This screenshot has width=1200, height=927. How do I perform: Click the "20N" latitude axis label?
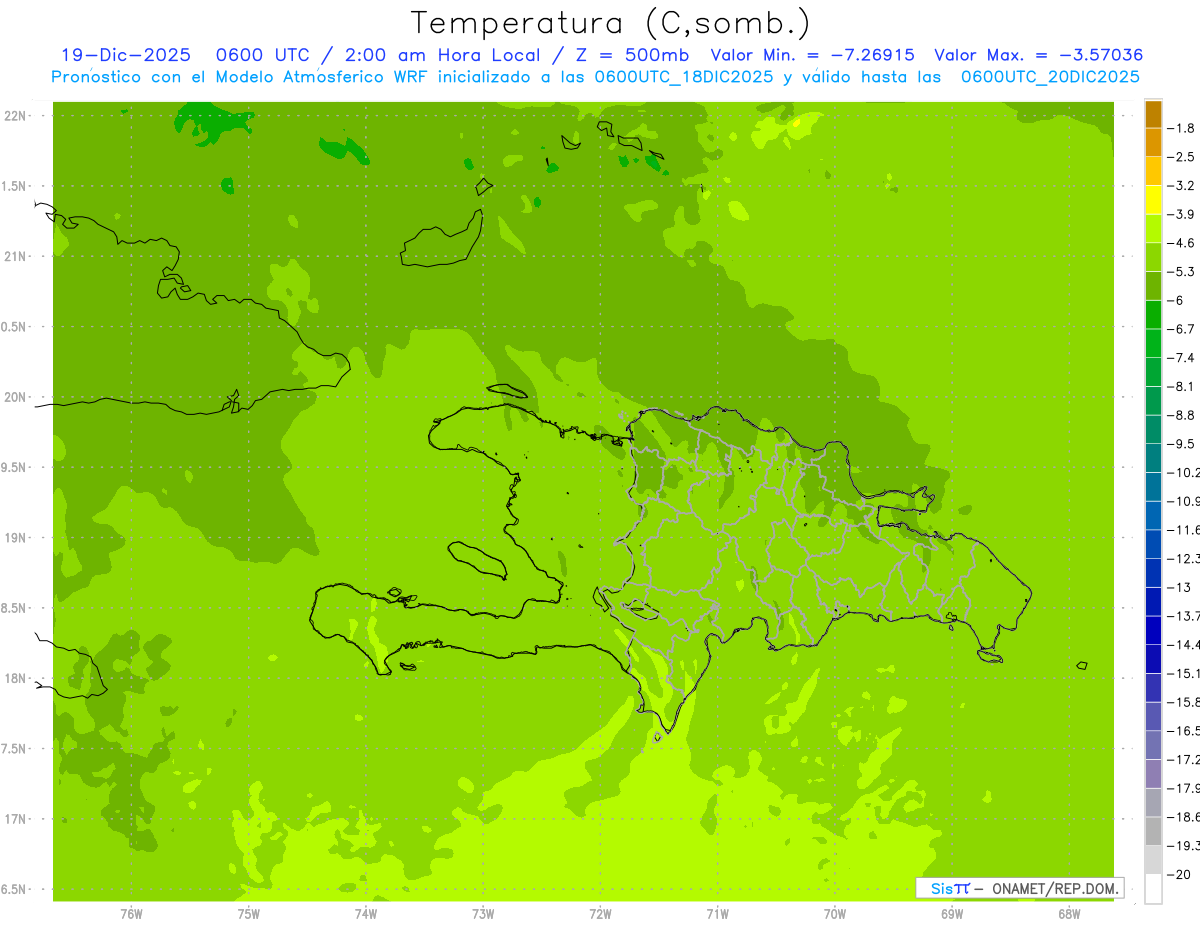click(17, 397)
